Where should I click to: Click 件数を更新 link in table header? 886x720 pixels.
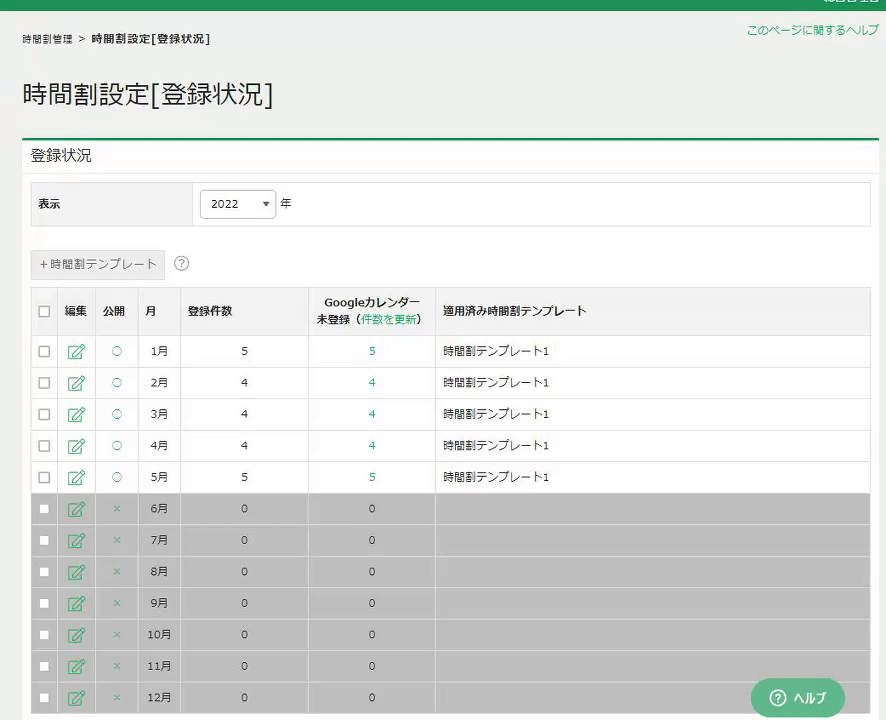(389, 319)
